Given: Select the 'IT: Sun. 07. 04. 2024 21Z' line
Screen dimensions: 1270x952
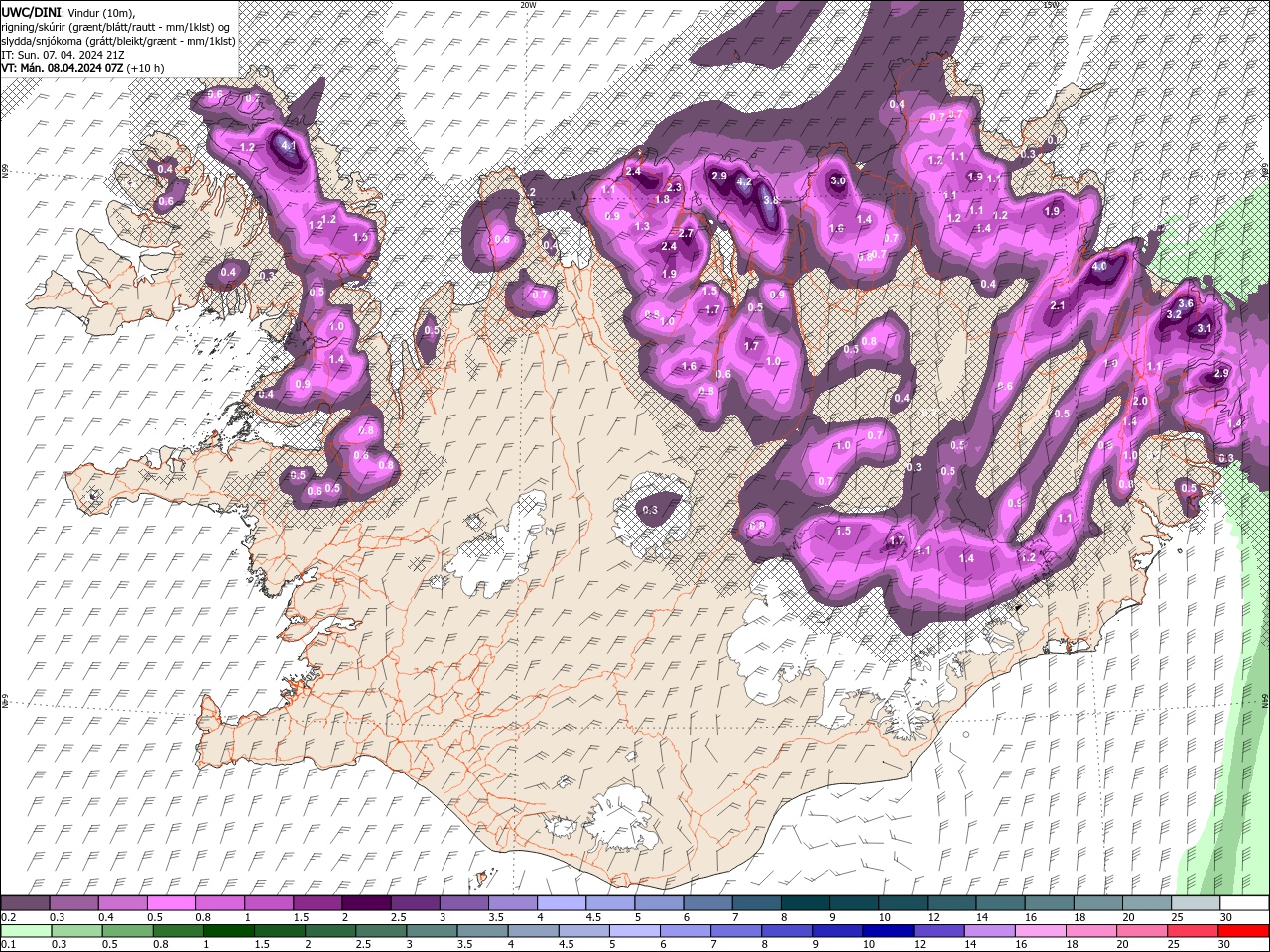Looking at the screenshot, I should pyautogui.click(x=63, y=54).
